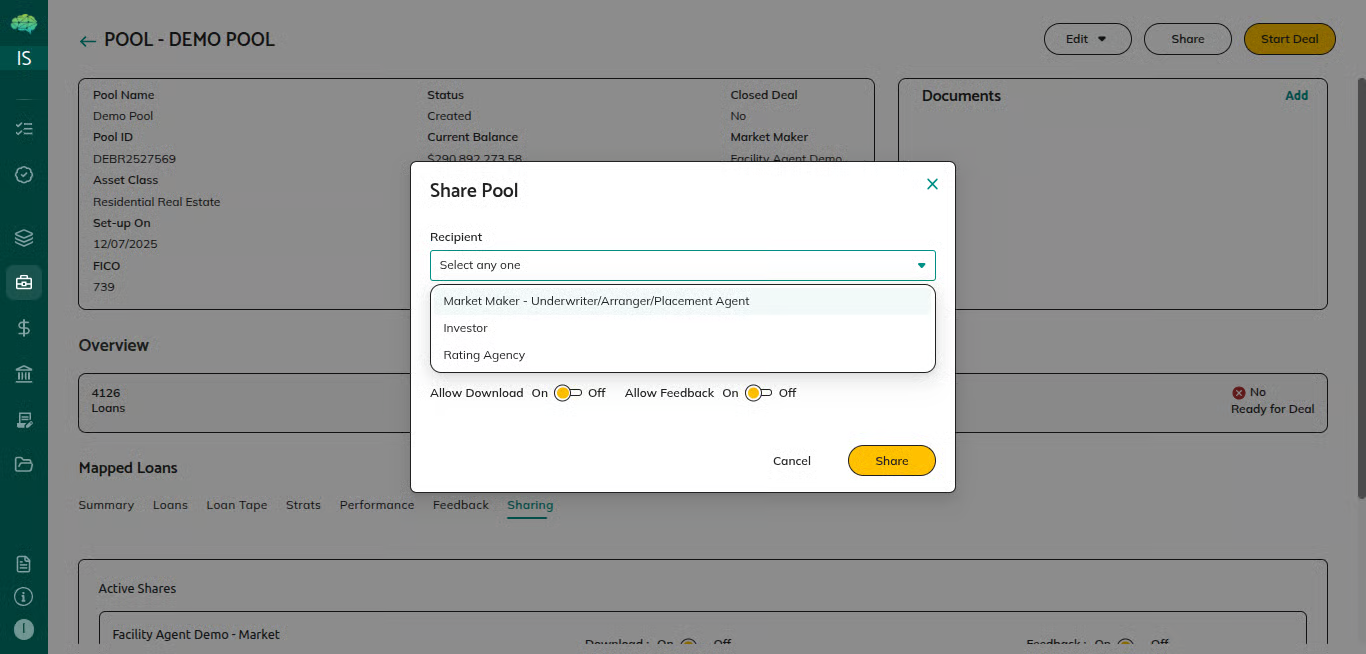Click the bank building sidebar icon
Screen dimensions: 1366x654
[x=24, y=374]
